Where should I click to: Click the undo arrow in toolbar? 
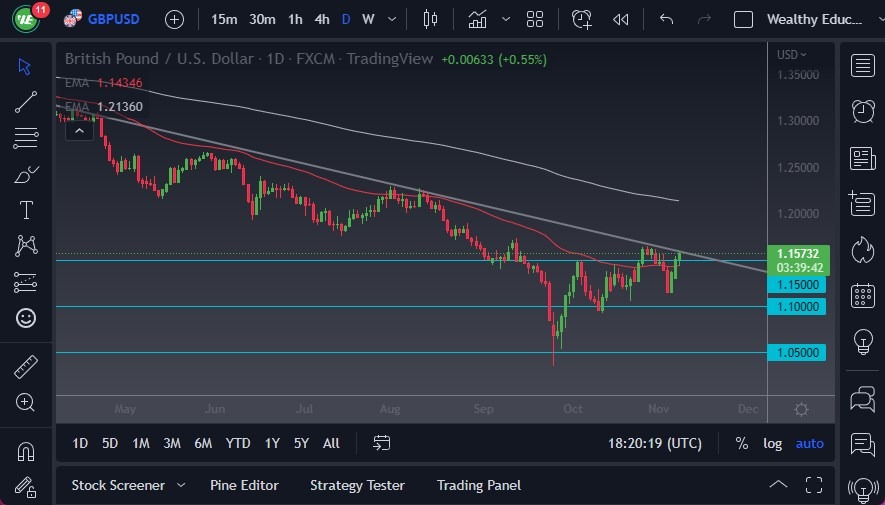pyautogui.click(x=667, y=19)
